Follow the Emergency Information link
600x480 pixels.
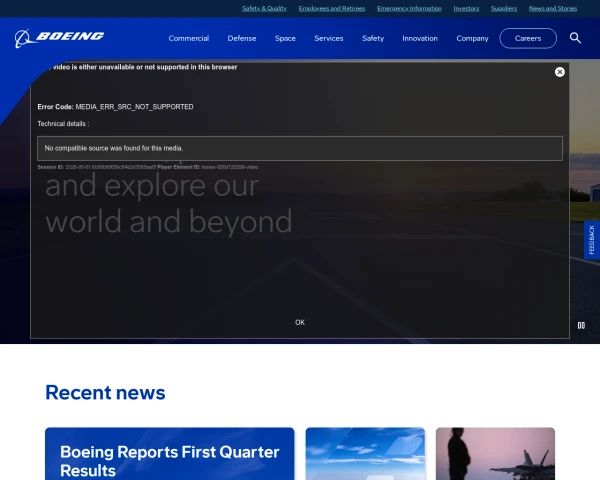point(409,8)
